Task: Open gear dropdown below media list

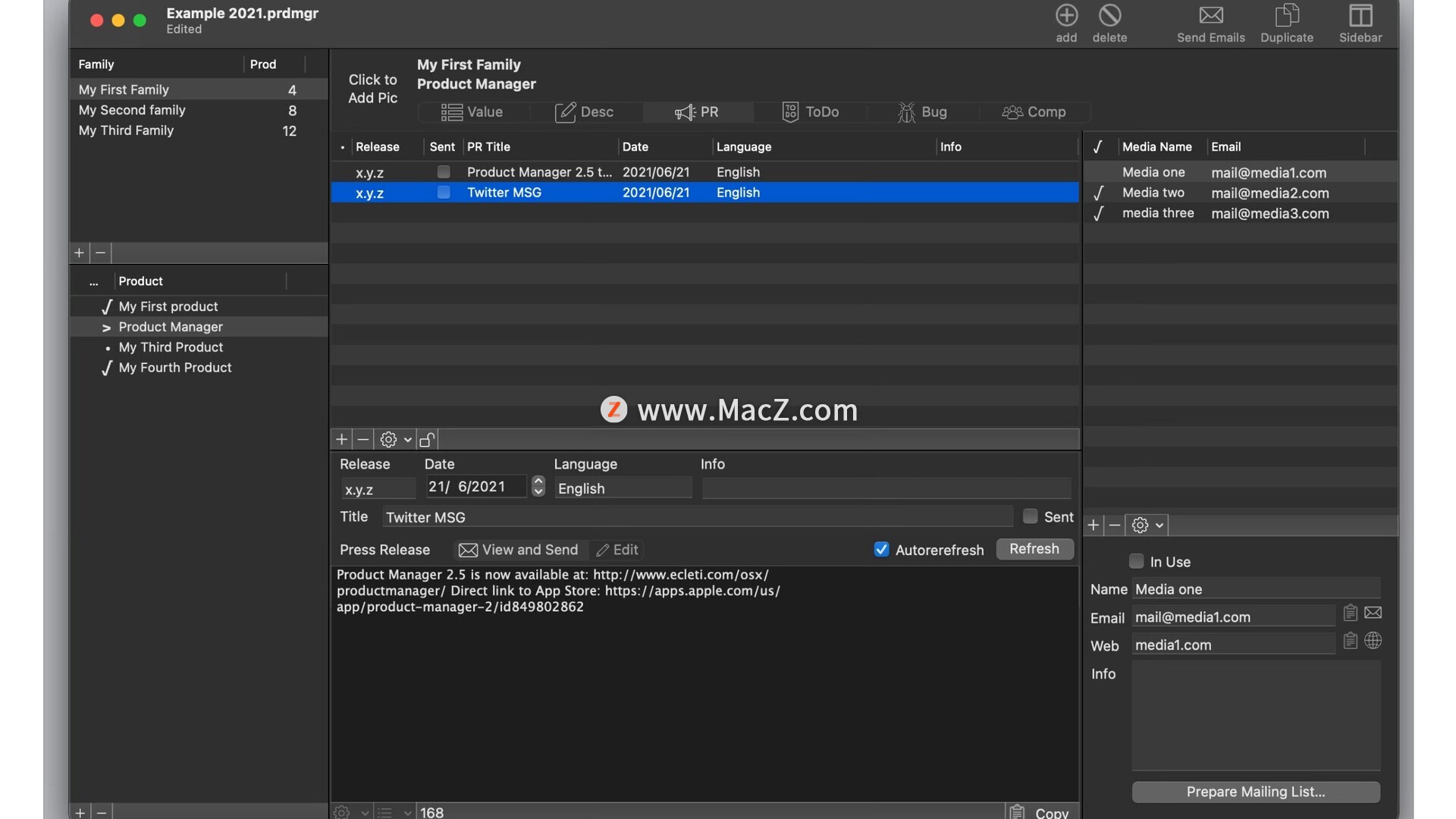Action: 1147,526
